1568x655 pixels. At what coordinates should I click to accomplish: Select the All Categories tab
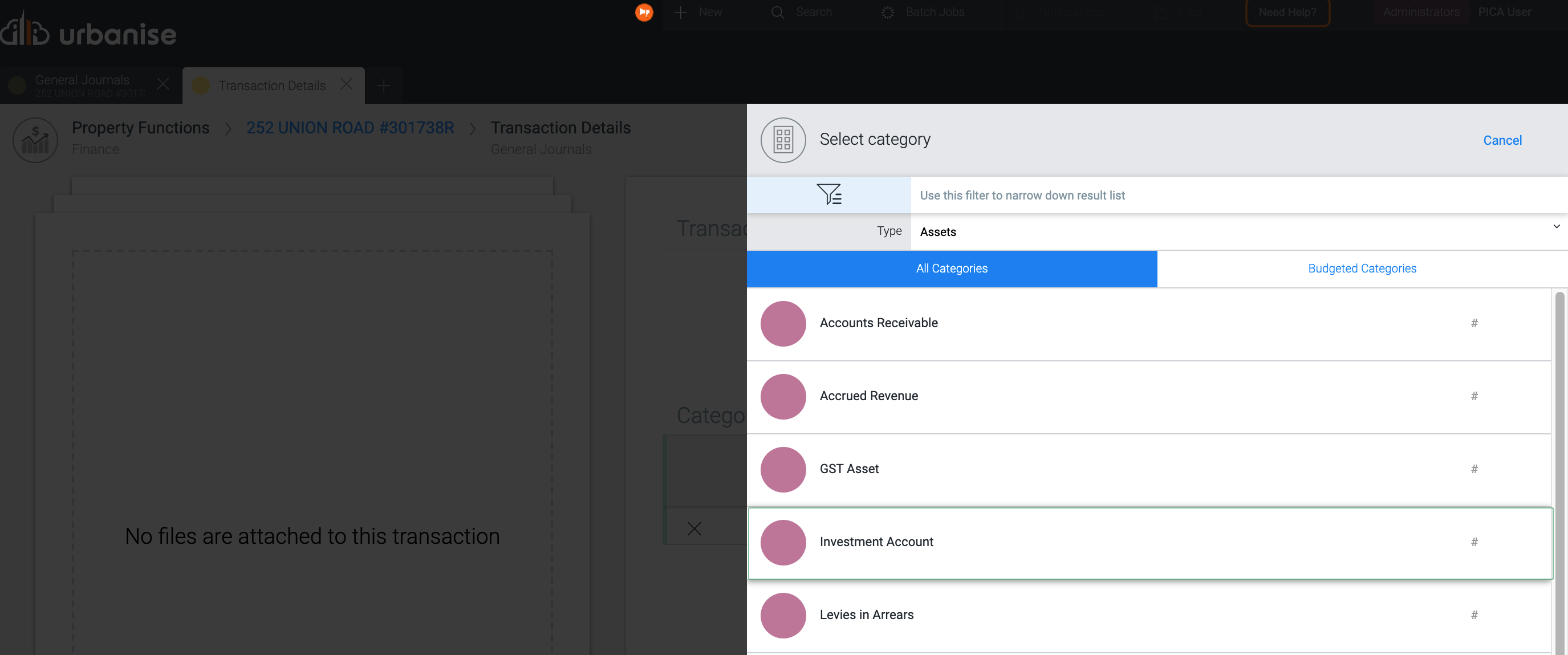coord(952,268)
